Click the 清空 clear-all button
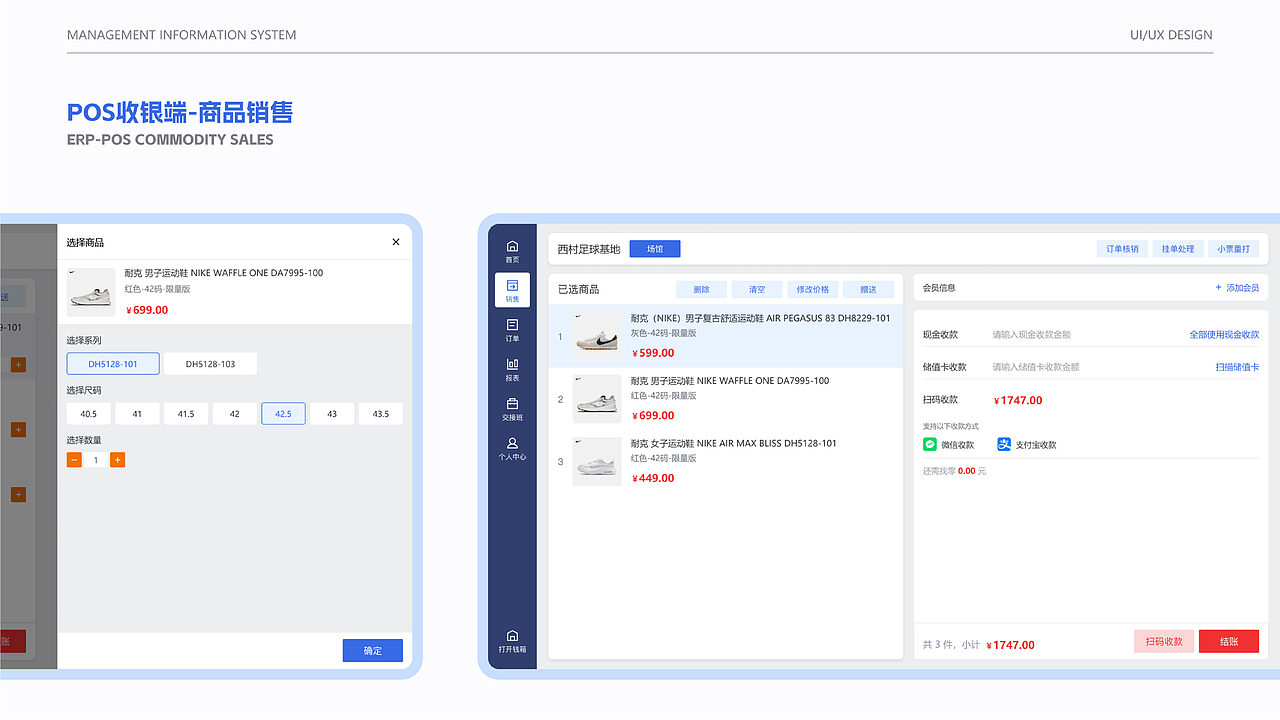1280x720 pixels. (757, 289)
